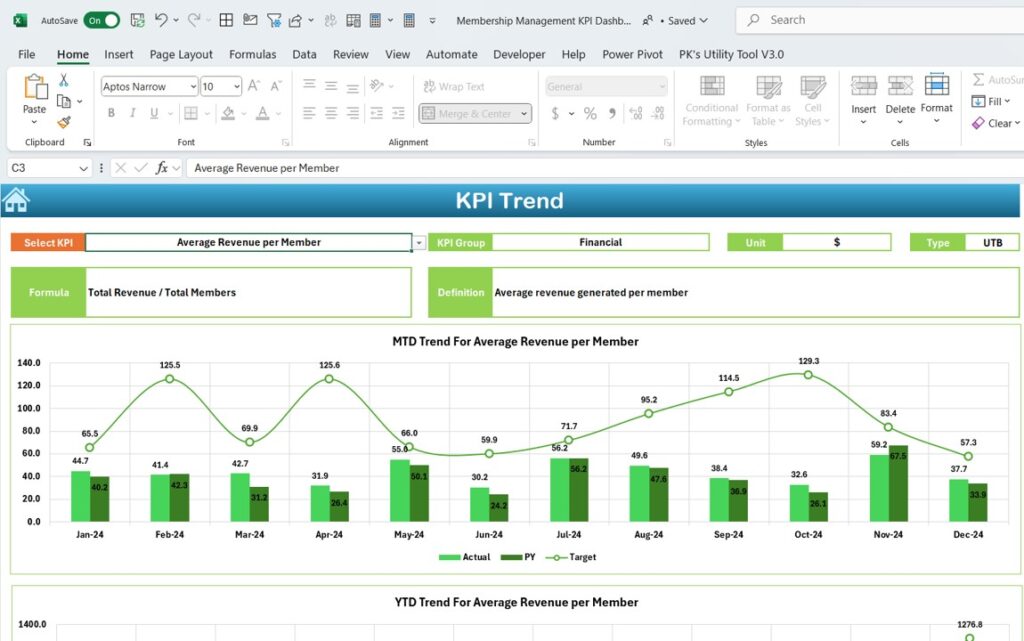Open the font name dropdown Aptos Narrow
The width and height of the screenshot is (1024, 641).
[193, 86]
